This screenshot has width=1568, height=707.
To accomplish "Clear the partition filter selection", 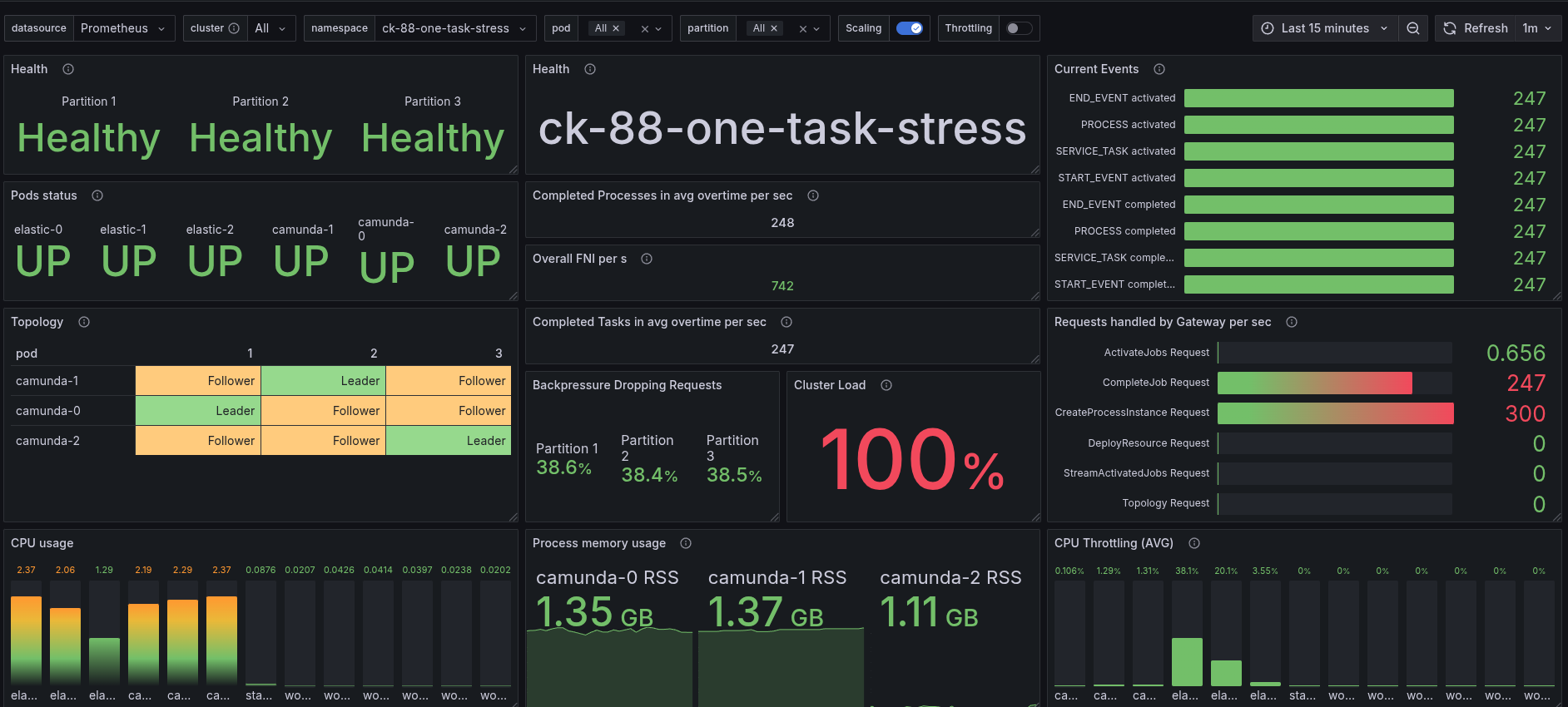I will pyautogui.click(x=803, y=29).
